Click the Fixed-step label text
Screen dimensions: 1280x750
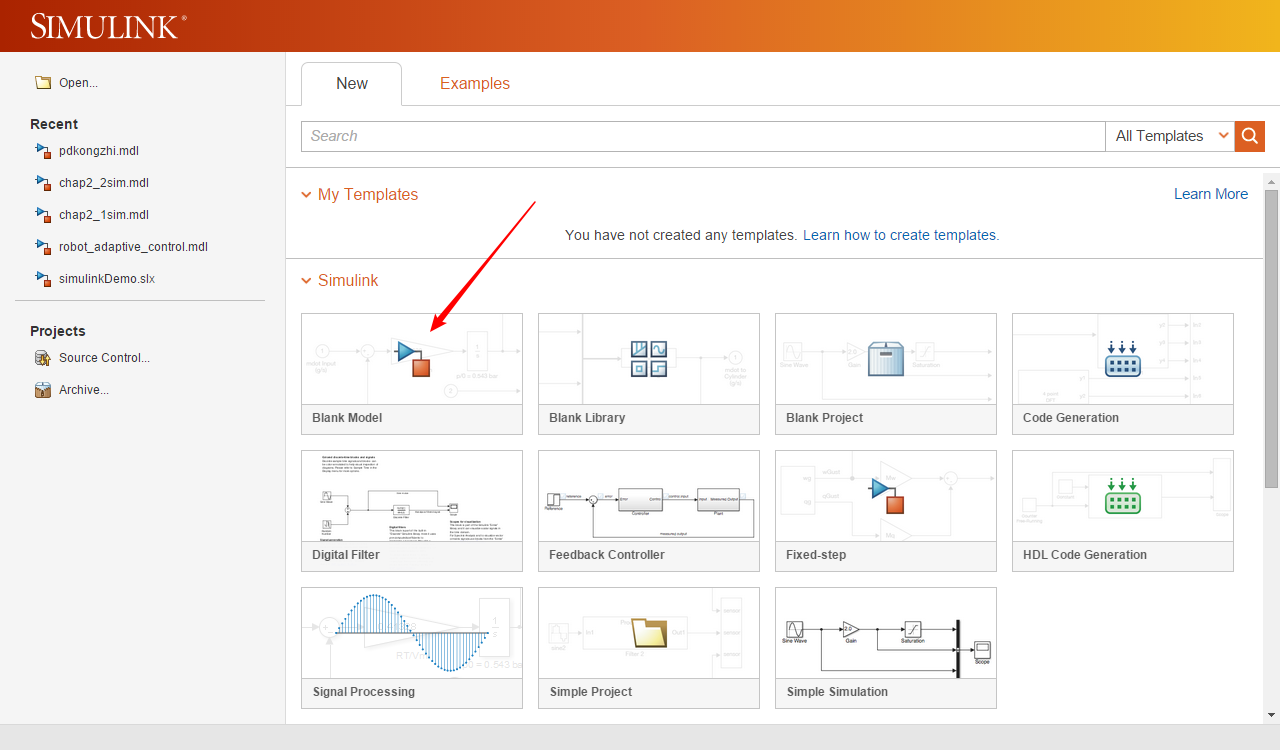(x=817, y=555)
